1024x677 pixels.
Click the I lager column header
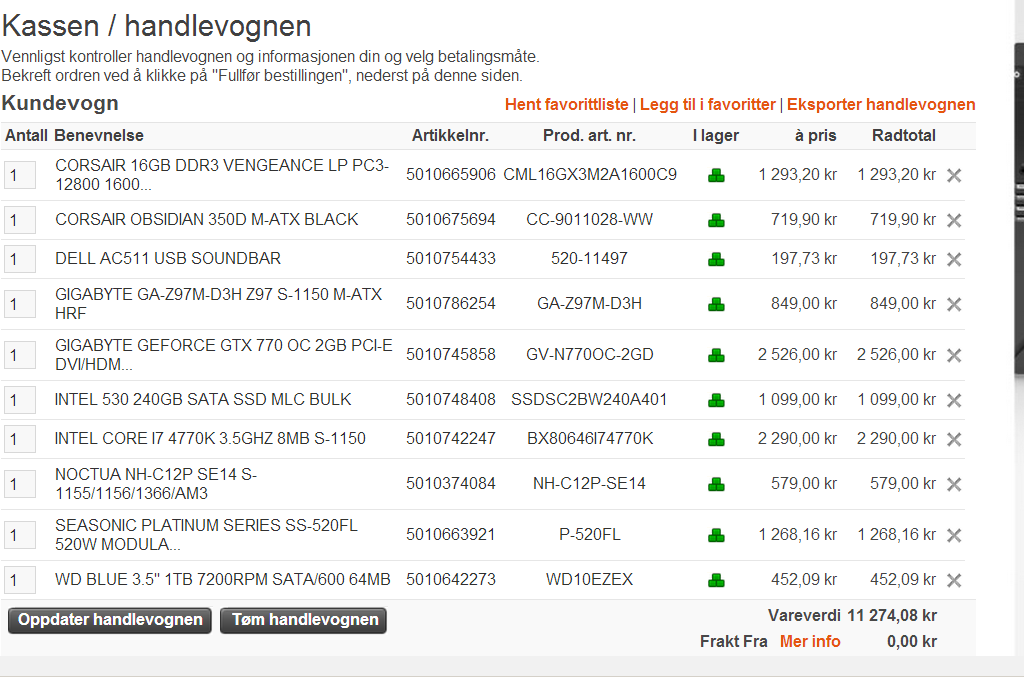coord(716,136)
